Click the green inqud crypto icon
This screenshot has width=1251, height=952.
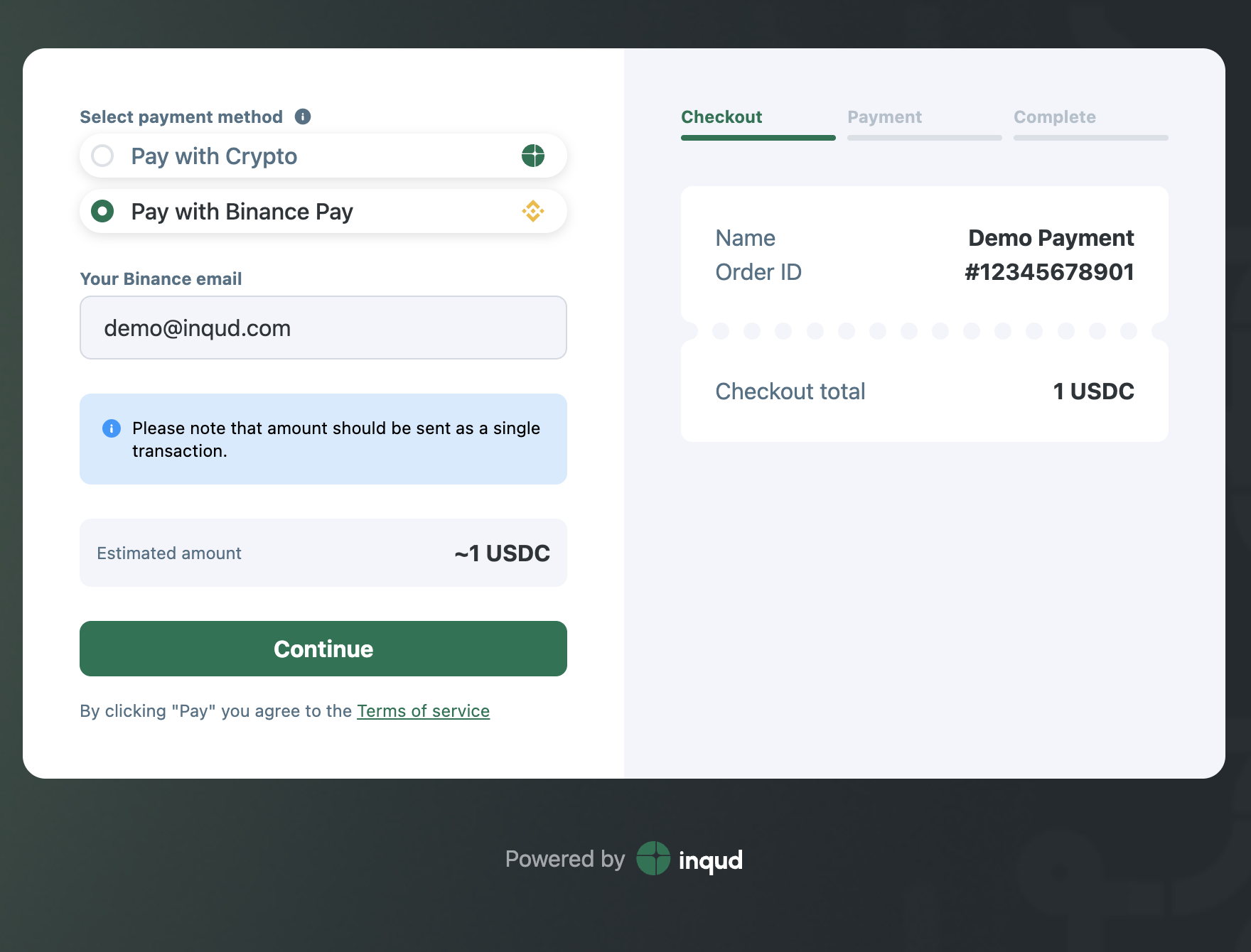click(x=533, y=156)
